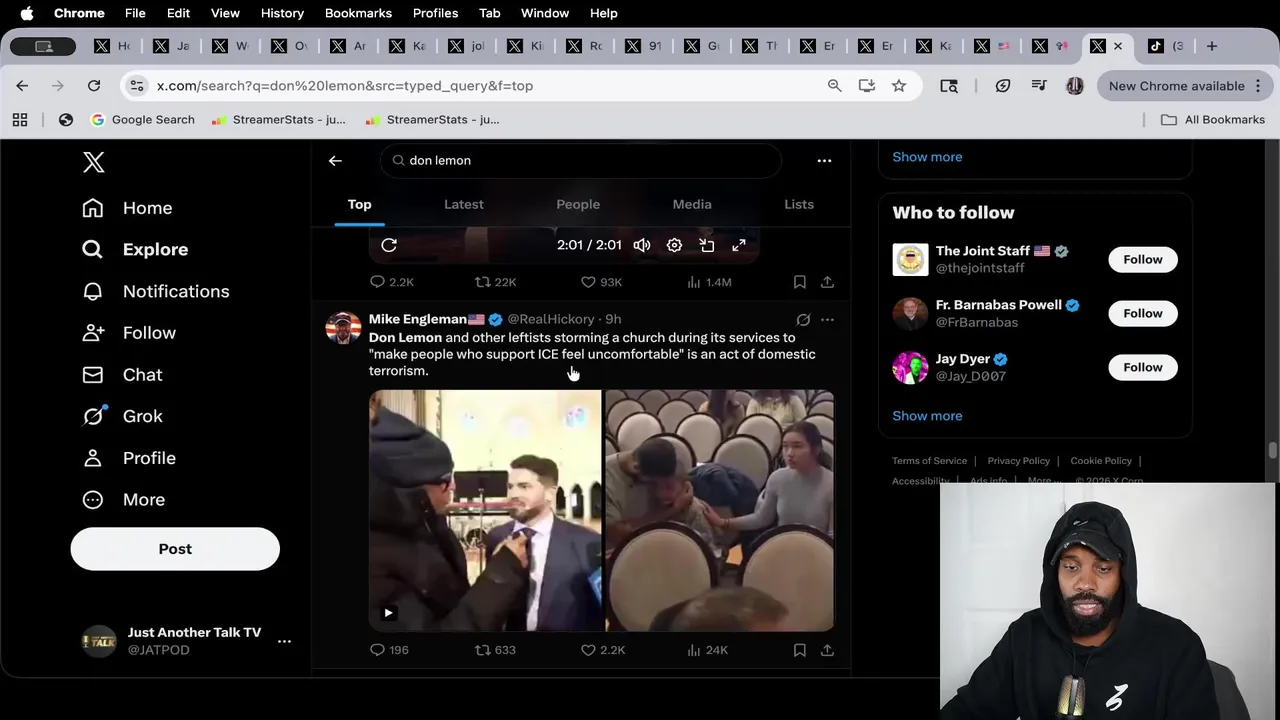Open video settings gear
The height and width of the screenshot is (720, 1280).
pos(674,245)
